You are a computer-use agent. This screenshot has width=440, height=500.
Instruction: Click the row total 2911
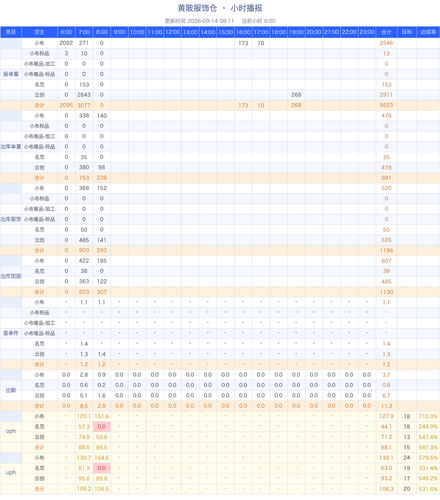pos(386,95)
